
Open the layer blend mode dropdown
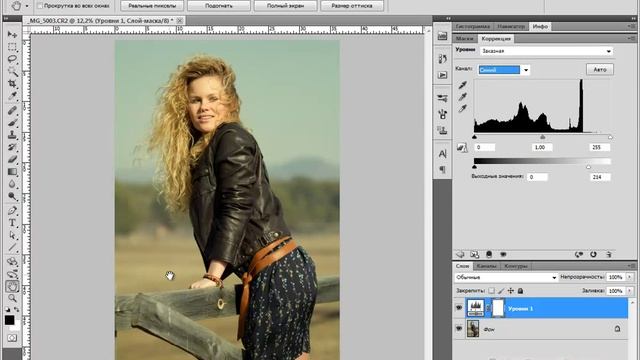pos(506,277)
